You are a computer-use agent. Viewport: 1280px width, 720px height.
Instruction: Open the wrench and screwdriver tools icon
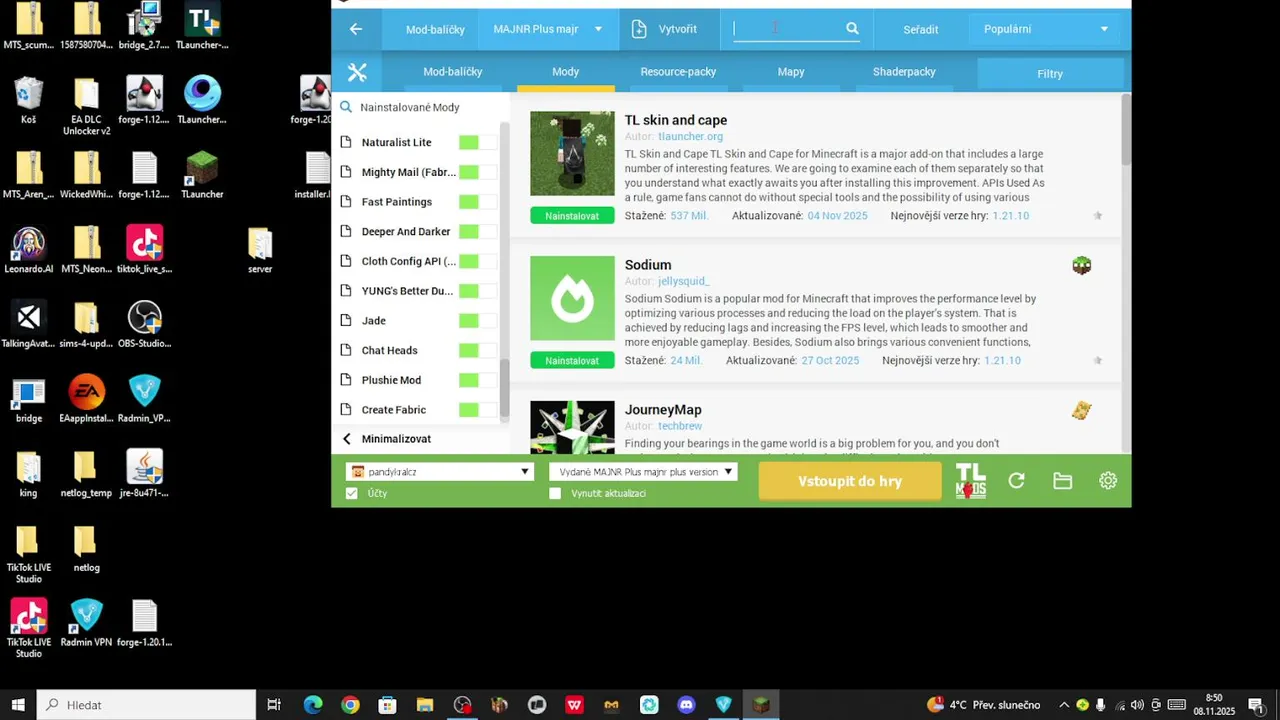(357, 72)
